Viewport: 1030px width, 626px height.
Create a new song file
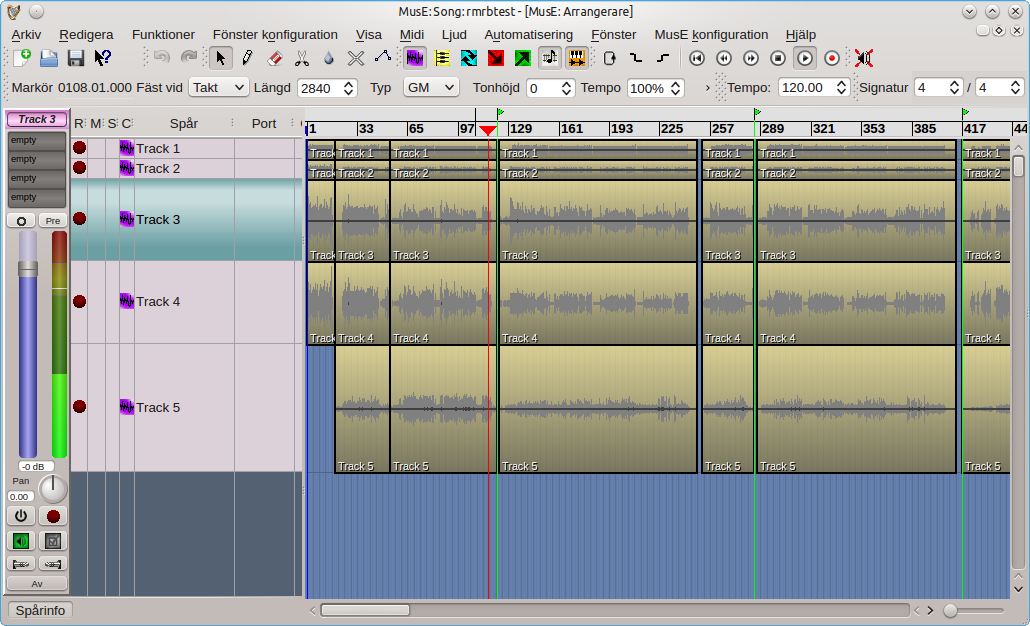(x=21, y=58)
